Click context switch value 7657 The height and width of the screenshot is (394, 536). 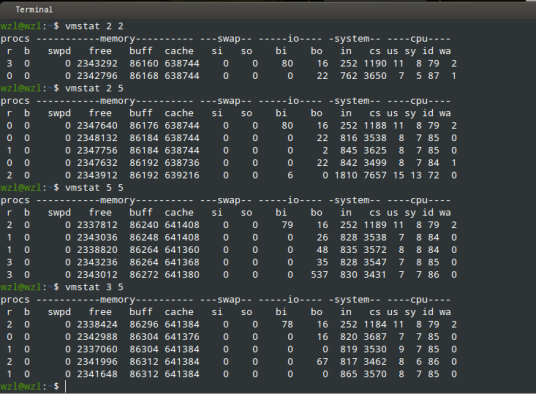click(x=375, y=176)
